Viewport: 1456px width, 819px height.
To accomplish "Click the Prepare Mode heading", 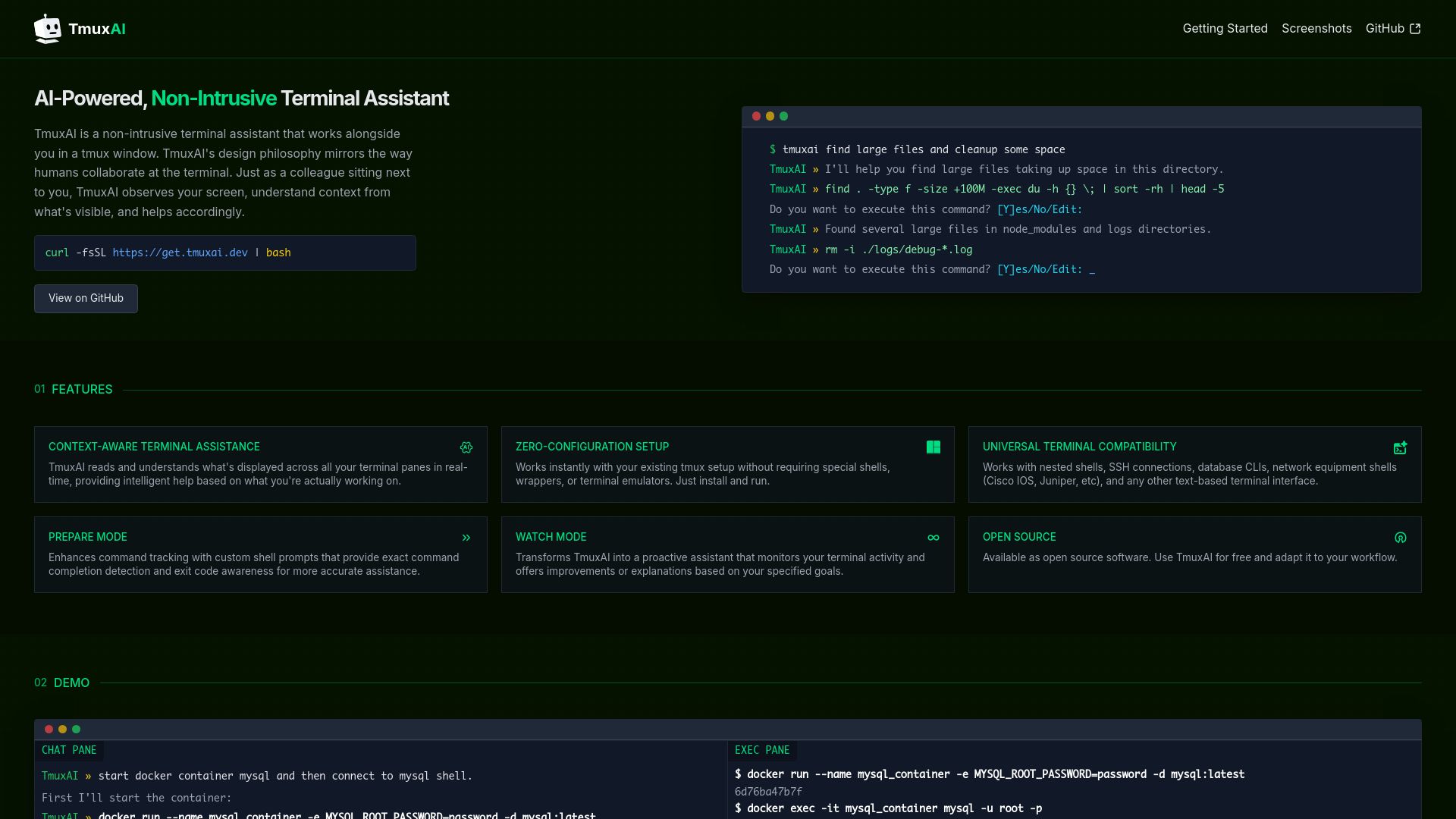I will pos(88,537).
